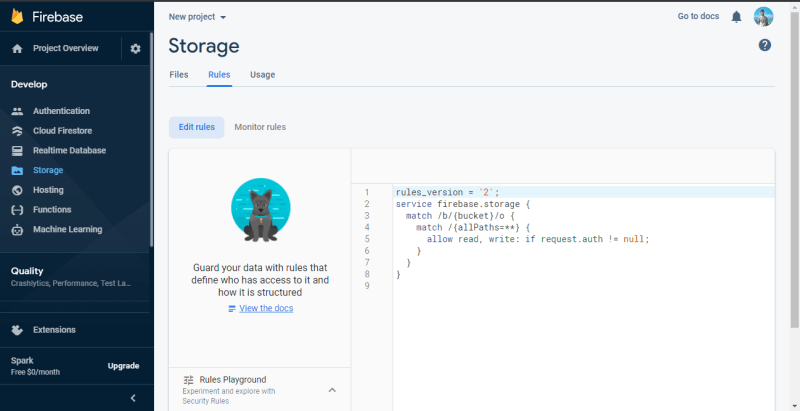
Task: Click the help question mark icon
Action: click(x=764, y=45)
